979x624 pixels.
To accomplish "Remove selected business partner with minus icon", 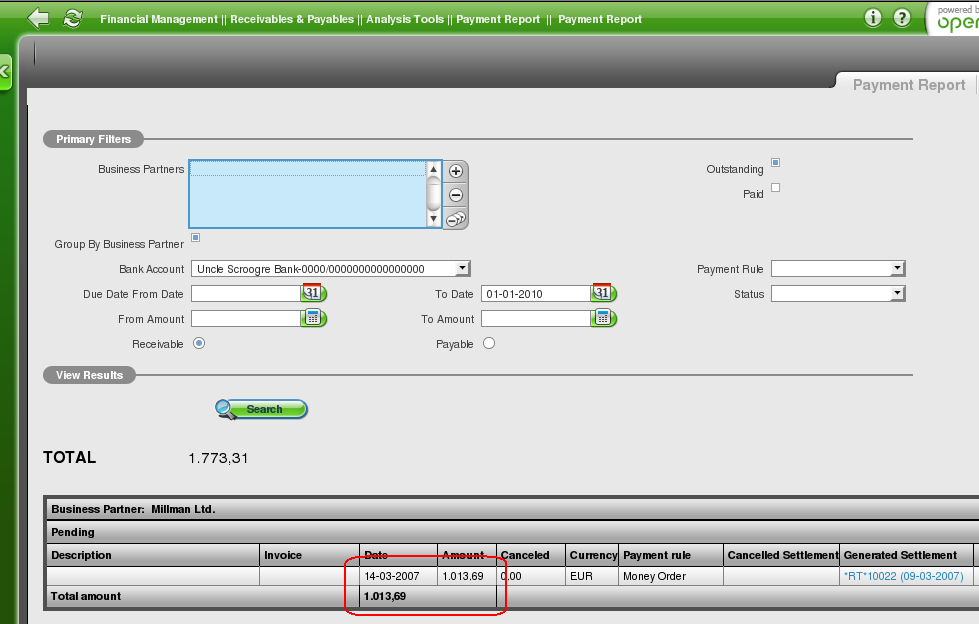I will coord(456,195).
